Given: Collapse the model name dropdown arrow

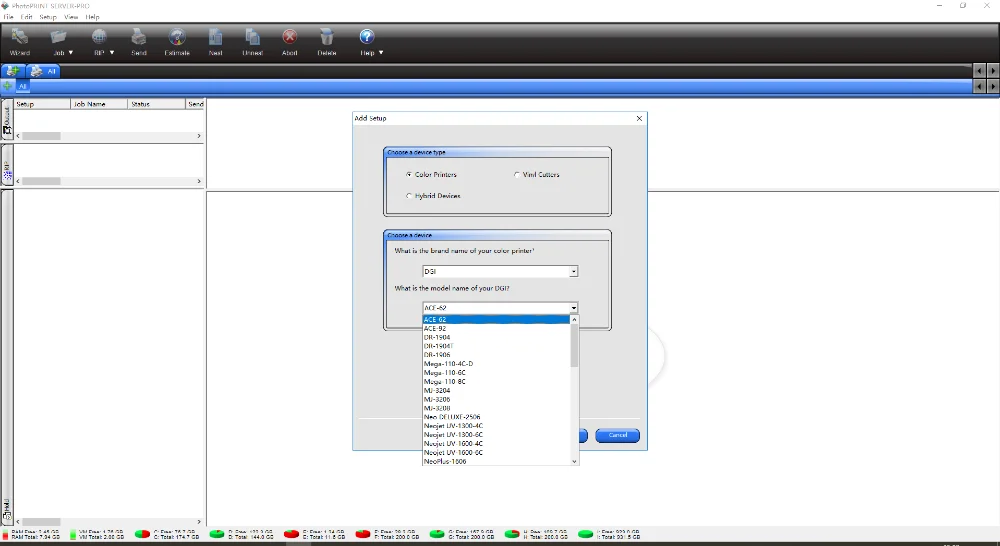Looking at the screenshot, I should pos(573,308).
